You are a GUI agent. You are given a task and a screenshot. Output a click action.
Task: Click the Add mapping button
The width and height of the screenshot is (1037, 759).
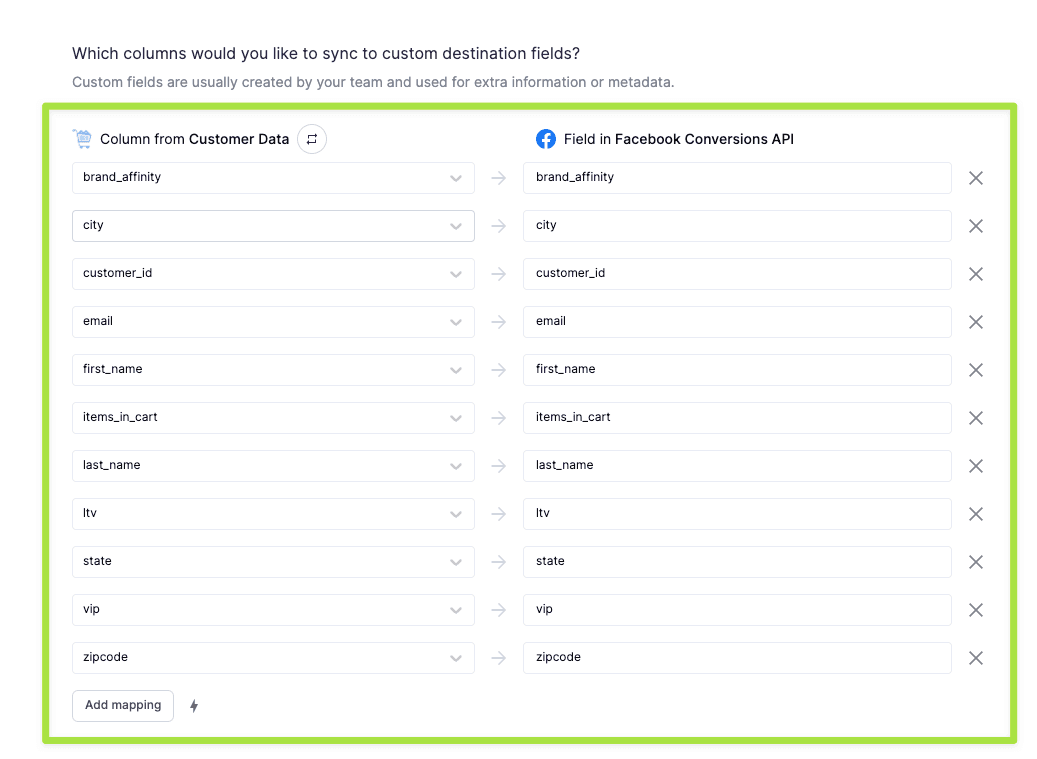pyautogui.click(x=123, y=706)
